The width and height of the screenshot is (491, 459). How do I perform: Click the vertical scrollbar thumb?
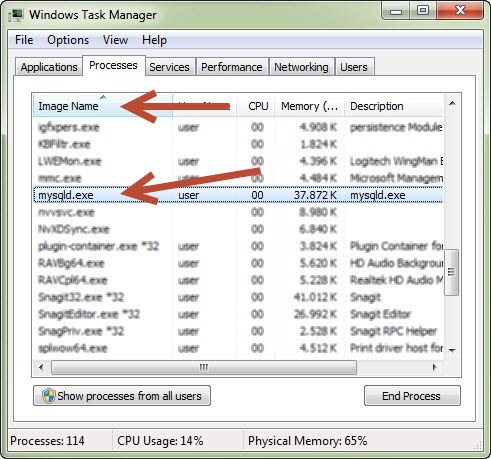452,272
